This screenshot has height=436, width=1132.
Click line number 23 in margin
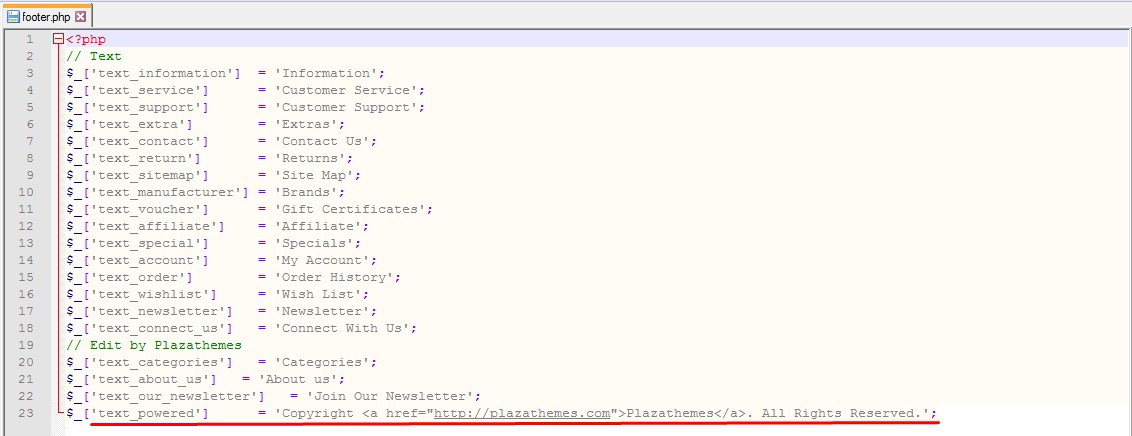[x=25, y=414]
